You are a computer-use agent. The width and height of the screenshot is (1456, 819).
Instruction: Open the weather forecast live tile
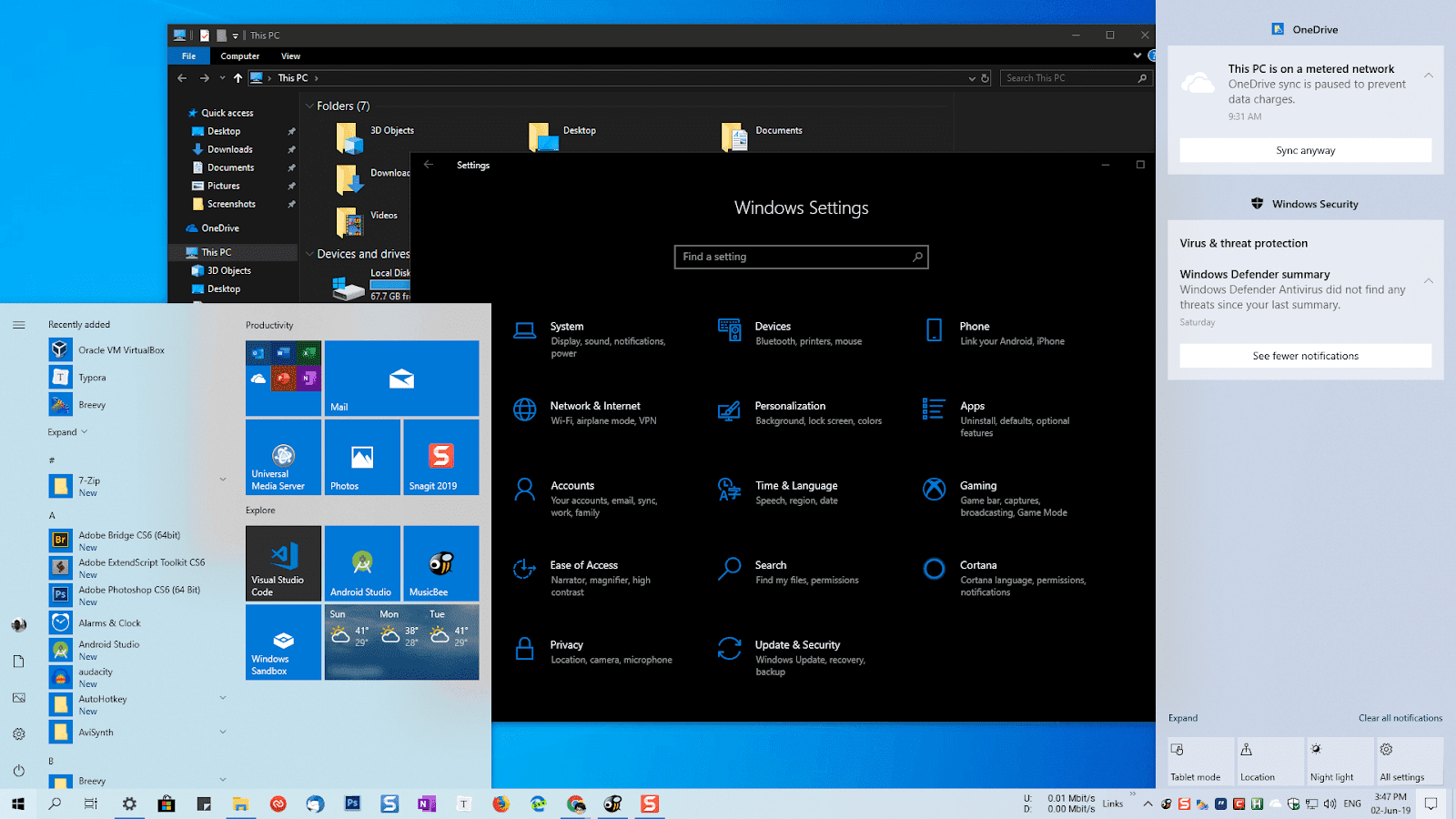[x=401, y=642]
